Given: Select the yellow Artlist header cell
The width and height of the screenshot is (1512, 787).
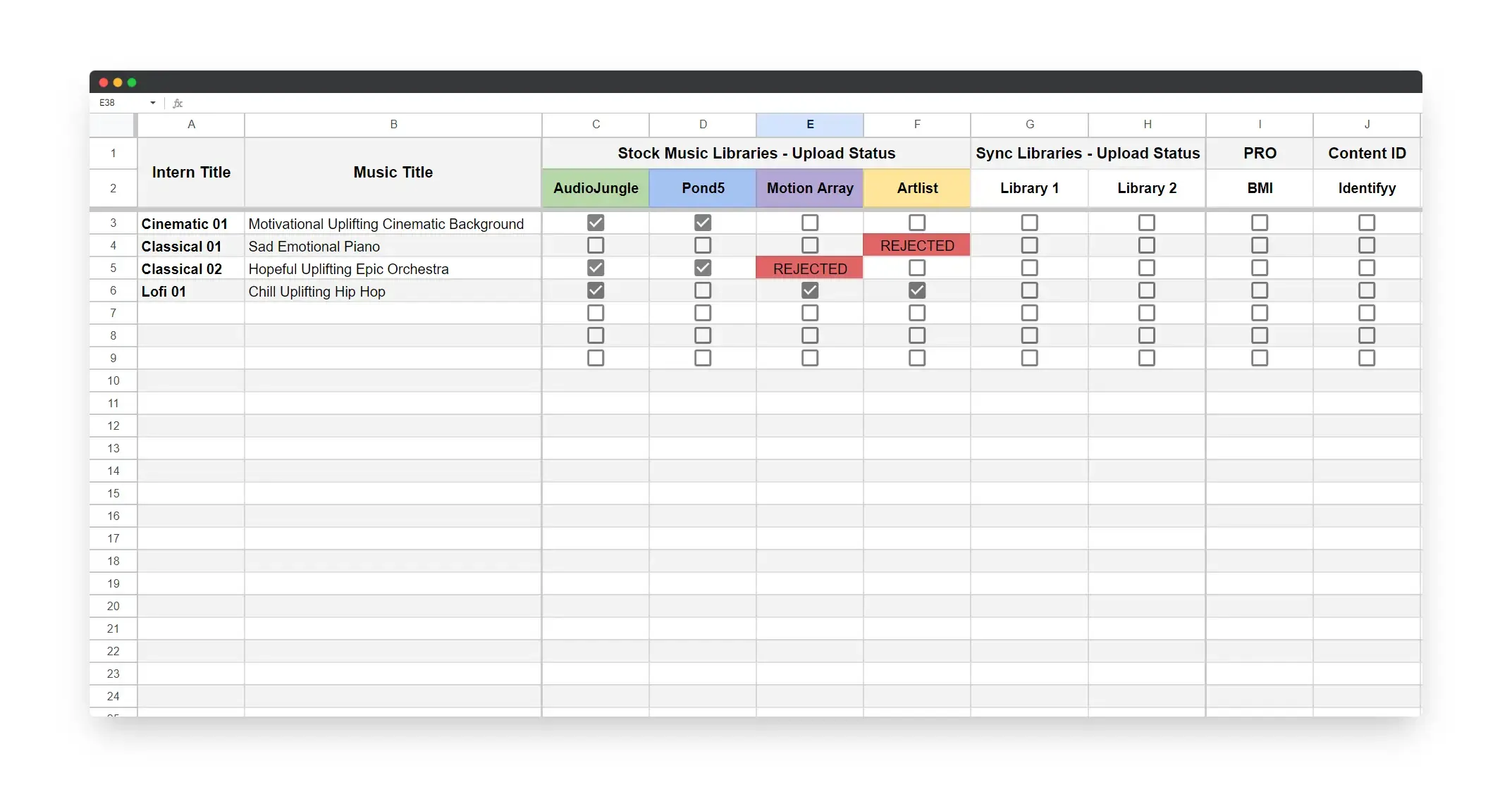Looking at the screenshot, I should tap(917, 188).
